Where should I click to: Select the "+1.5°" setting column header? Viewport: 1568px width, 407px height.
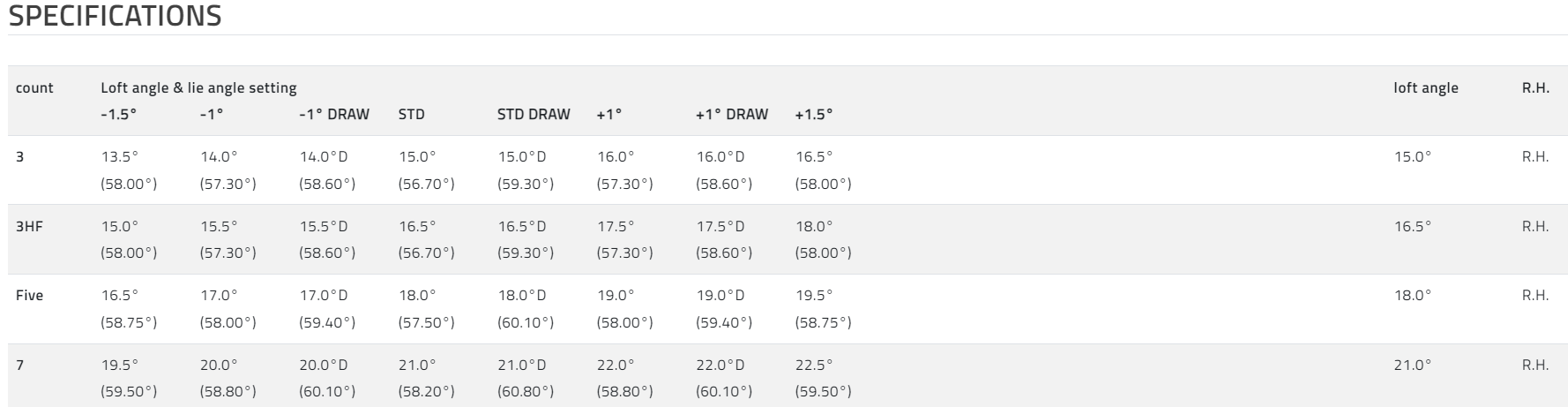pyautogui.click(x=814, y=114)
